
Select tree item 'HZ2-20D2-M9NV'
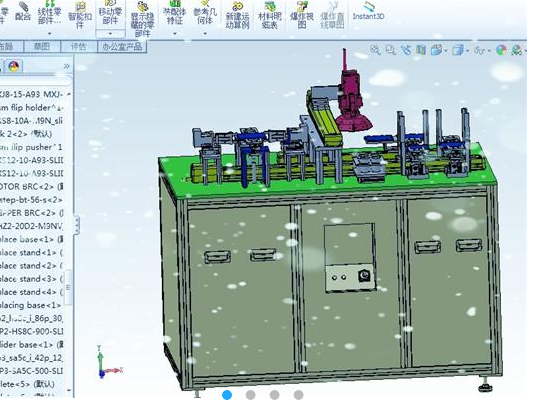coord(32,226)
